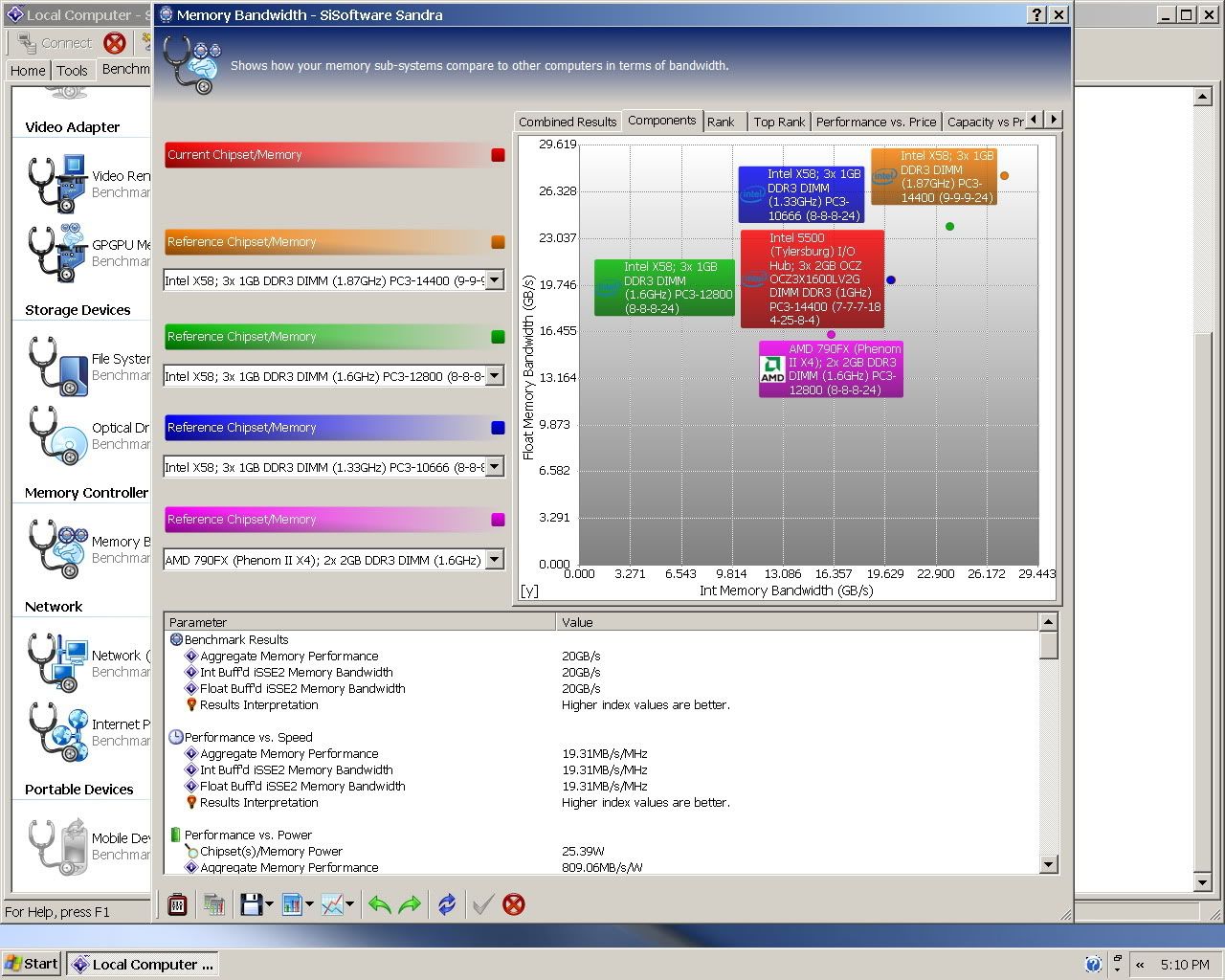Click the blue reference color swatch
1225x980 pixels.
coord(498,428)
